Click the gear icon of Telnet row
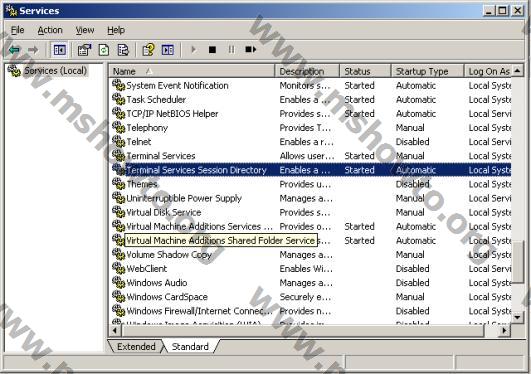The height and width of the screenshot is (374, 531). pos(119,142)
